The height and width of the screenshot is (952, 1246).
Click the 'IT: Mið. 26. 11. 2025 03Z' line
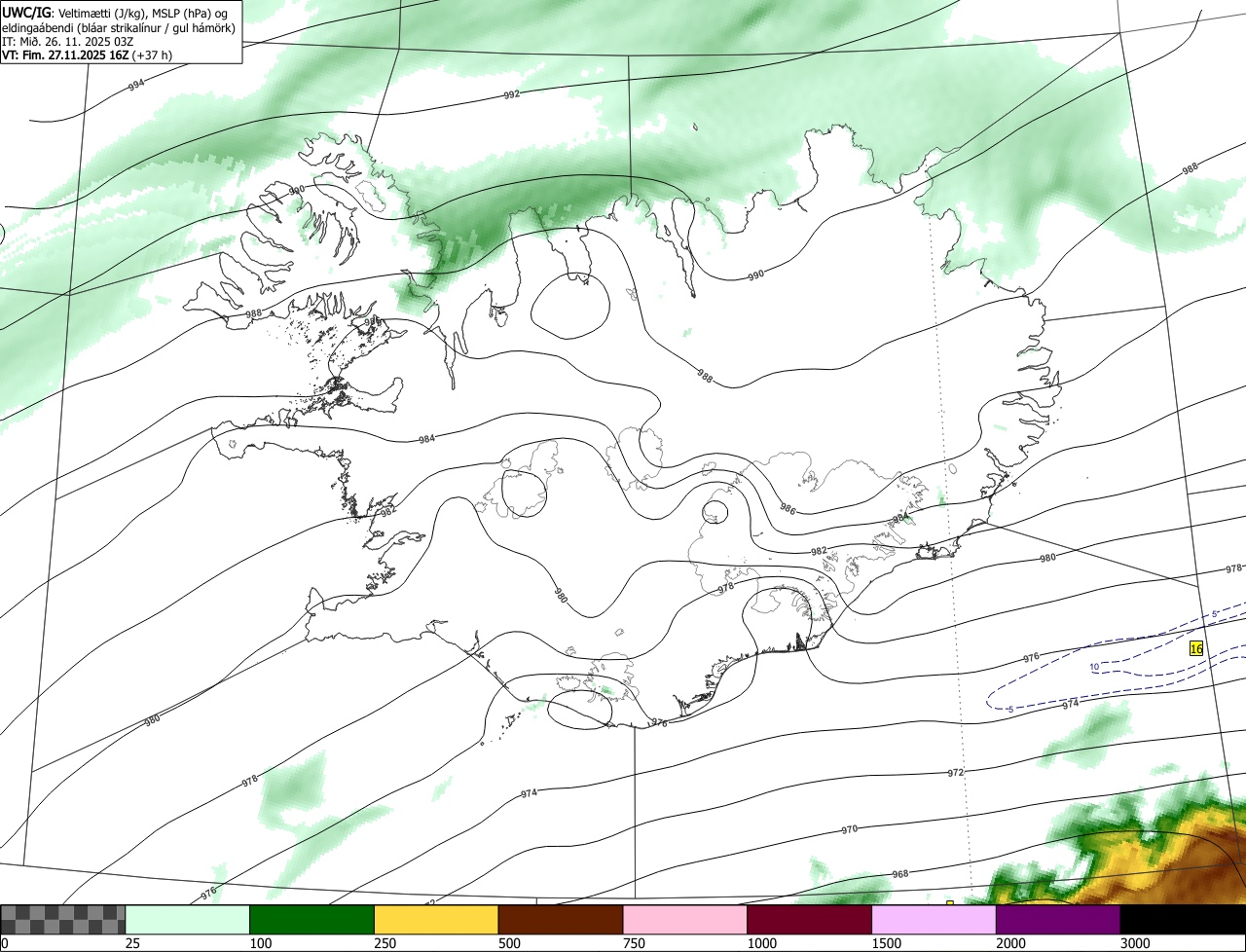pyautogui.click(x=68, y=42)
